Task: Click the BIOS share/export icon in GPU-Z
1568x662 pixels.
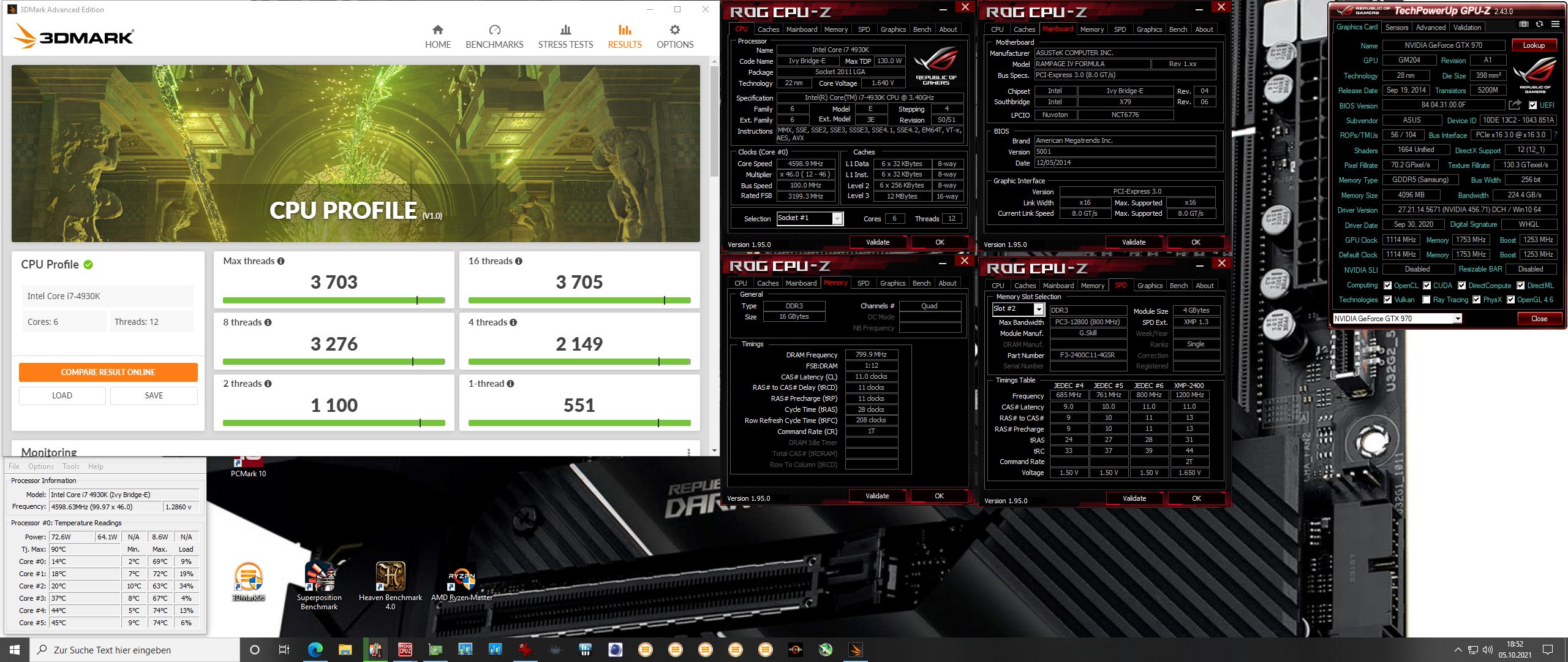Action: pyautogui.click(x=1515, y=105)
